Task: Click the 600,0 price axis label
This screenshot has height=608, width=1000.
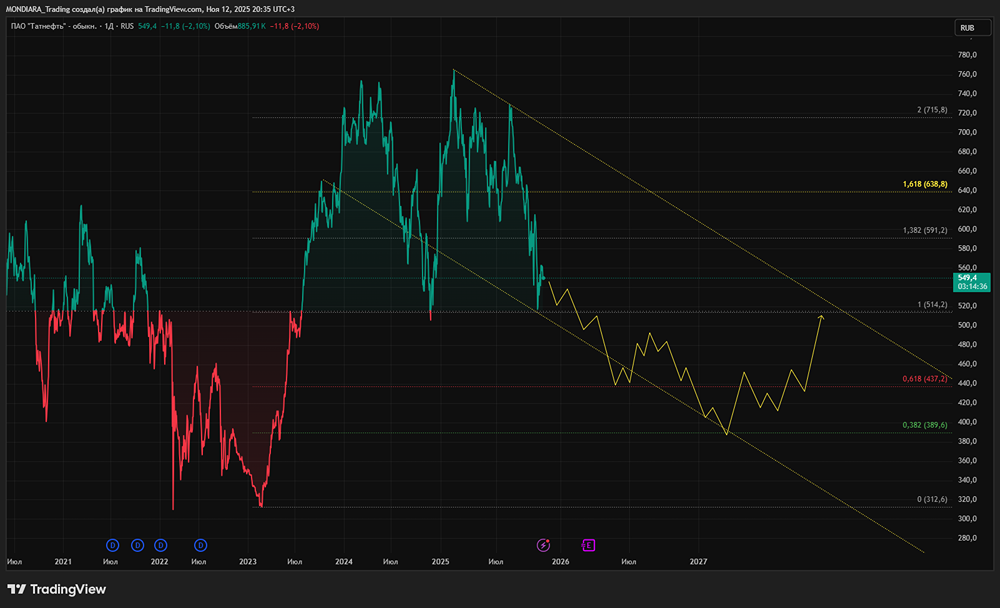Action: 967,229
